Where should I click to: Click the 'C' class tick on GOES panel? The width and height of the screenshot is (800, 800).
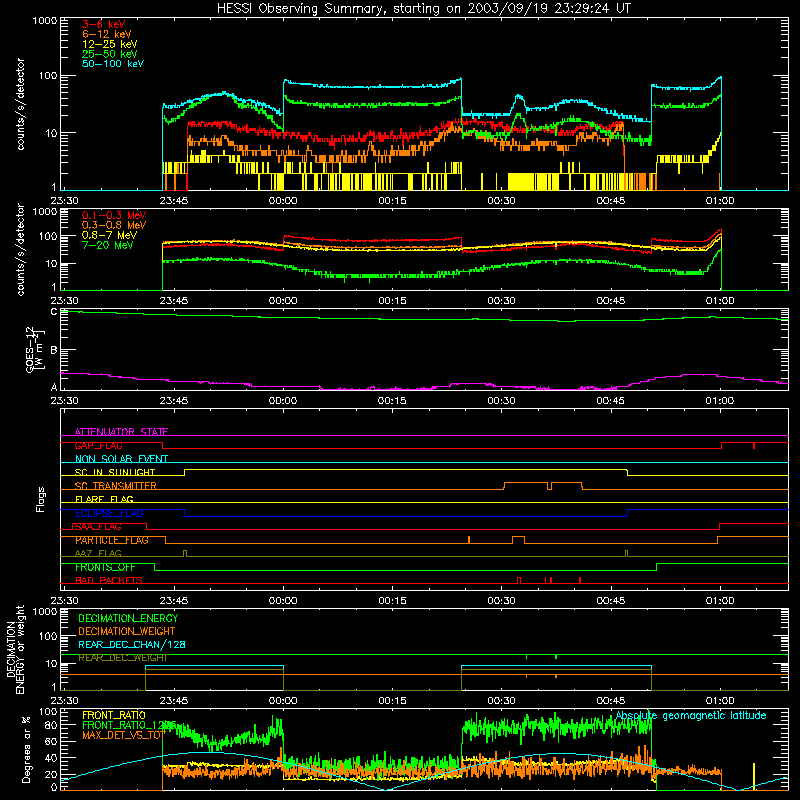(54, 312)
